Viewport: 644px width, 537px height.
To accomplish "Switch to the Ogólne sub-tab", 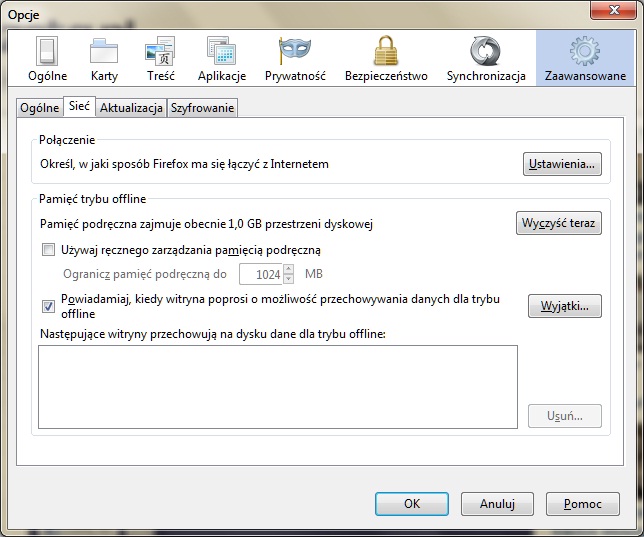I will [x=40, y=108].
